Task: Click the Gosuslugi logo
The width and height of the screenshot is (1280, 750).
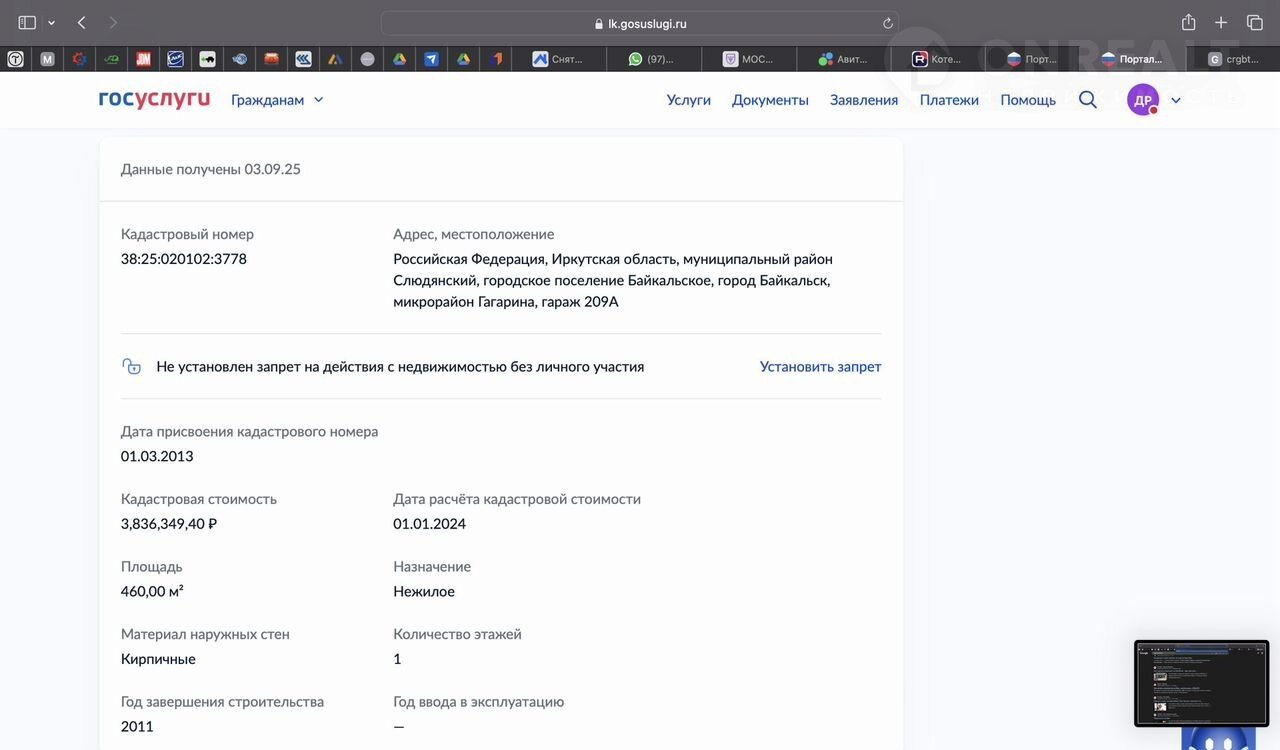Action: (154, 99)
